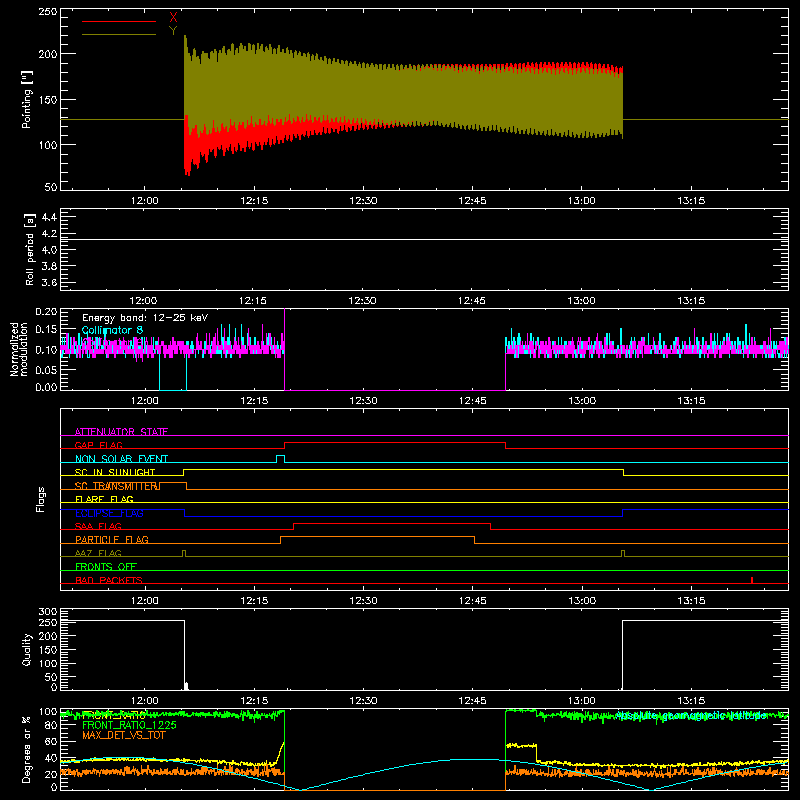Viewport: 800px width, 800px height.
Task: Click the 'Quality' axis label
Action: (27, 649)
